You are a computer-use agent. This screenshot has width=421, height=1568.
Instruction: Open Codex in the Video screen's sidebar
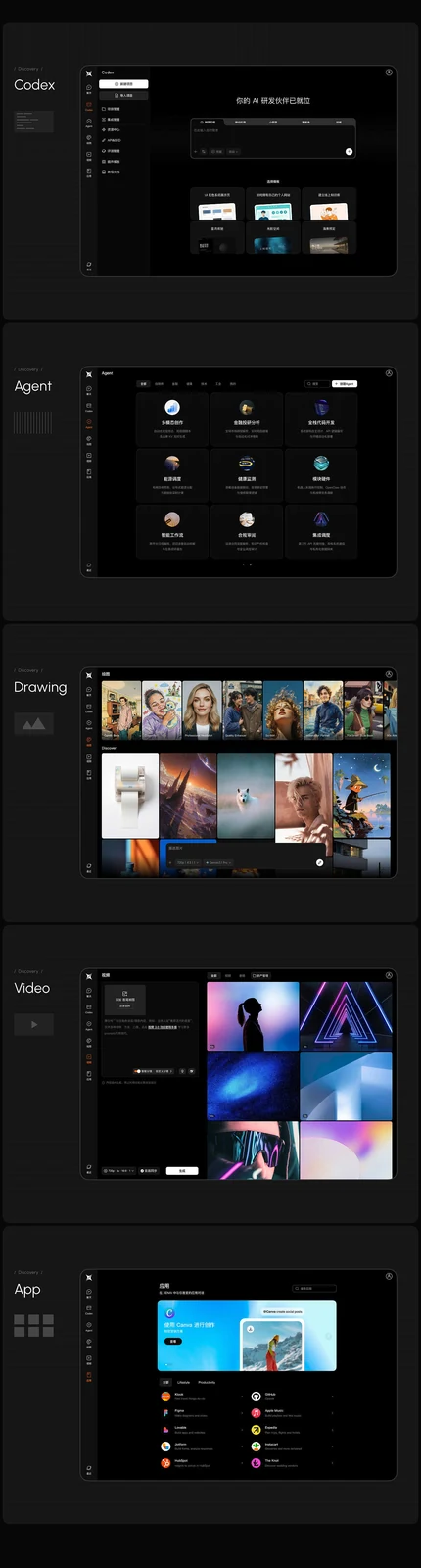(89, 1007)
